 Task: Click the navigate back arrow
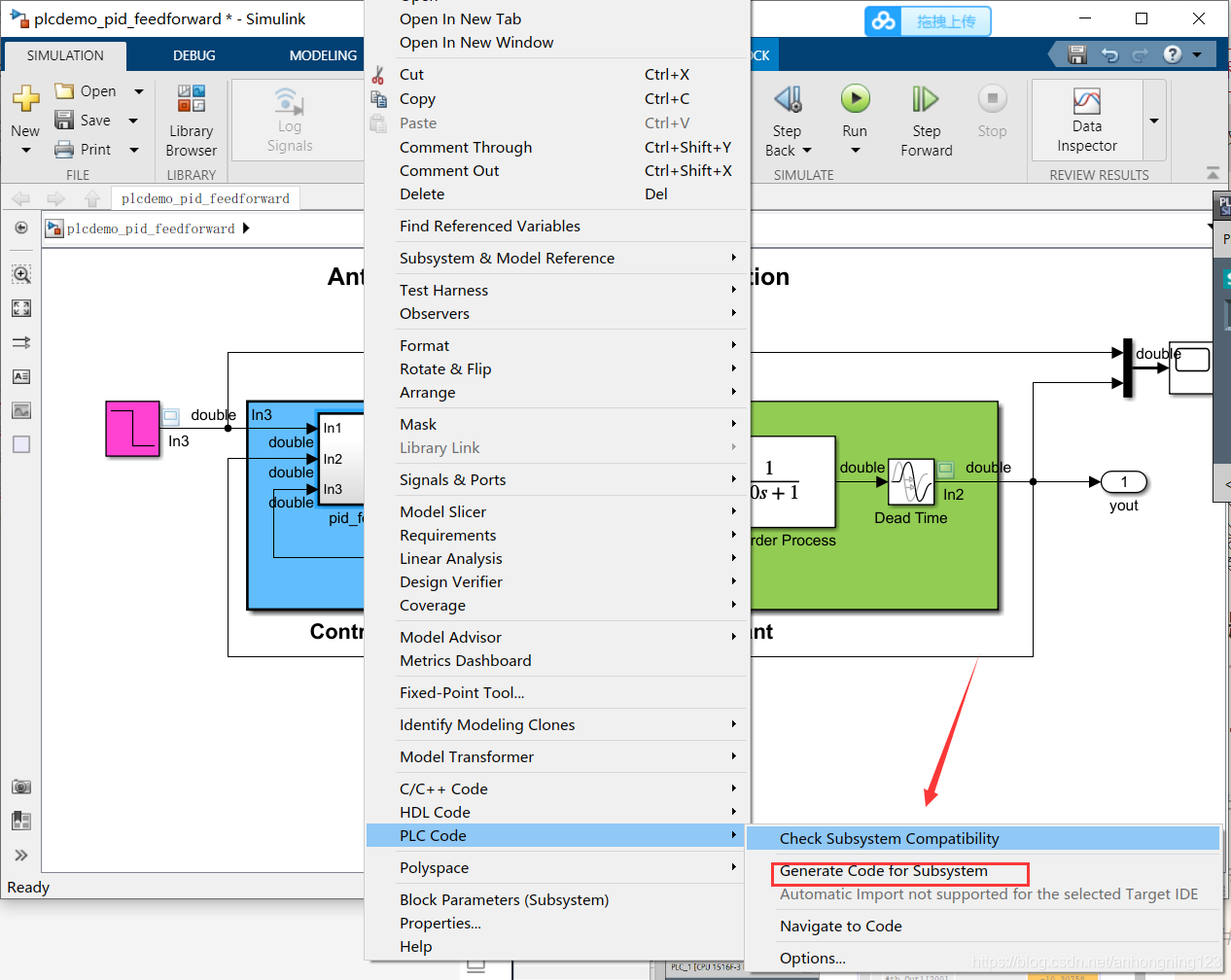(x=20, y=198)
